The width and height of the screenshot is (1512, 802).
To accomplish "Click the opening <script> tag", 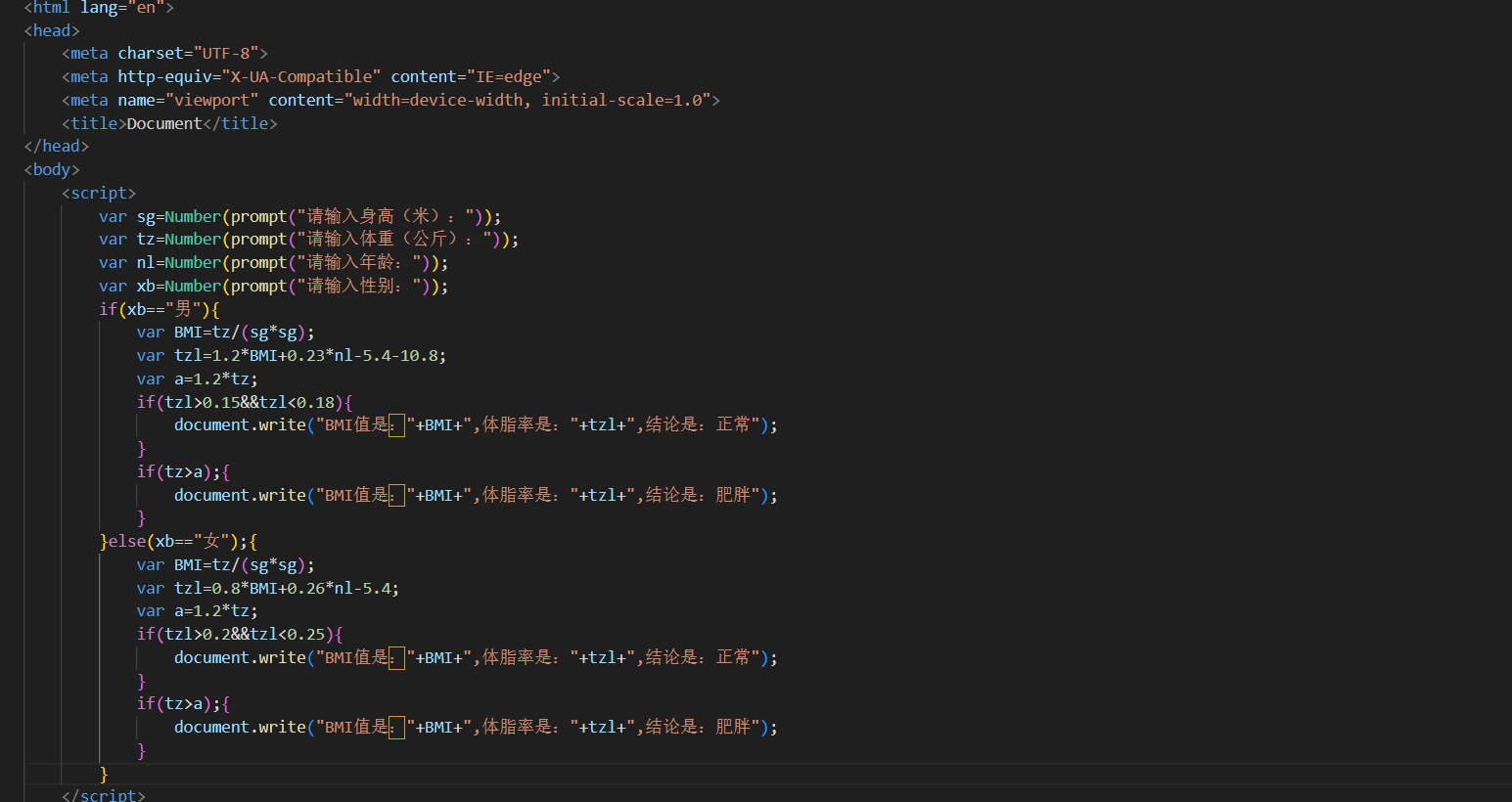I will [99, 193].
